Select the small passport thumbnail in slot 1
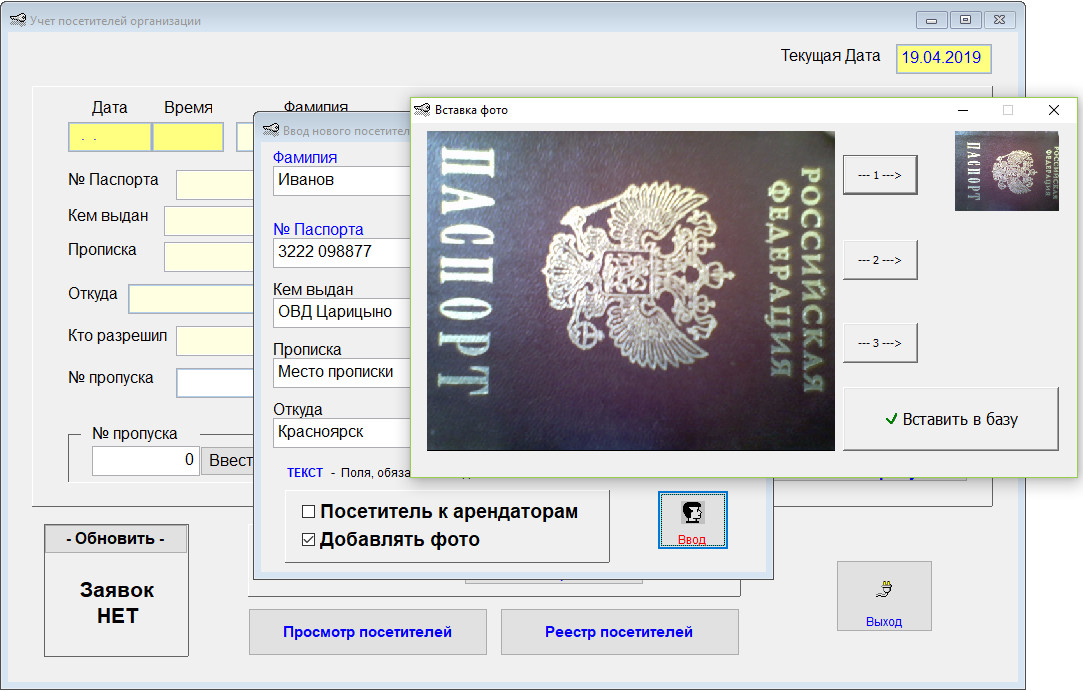 [x=1006, y=171]
